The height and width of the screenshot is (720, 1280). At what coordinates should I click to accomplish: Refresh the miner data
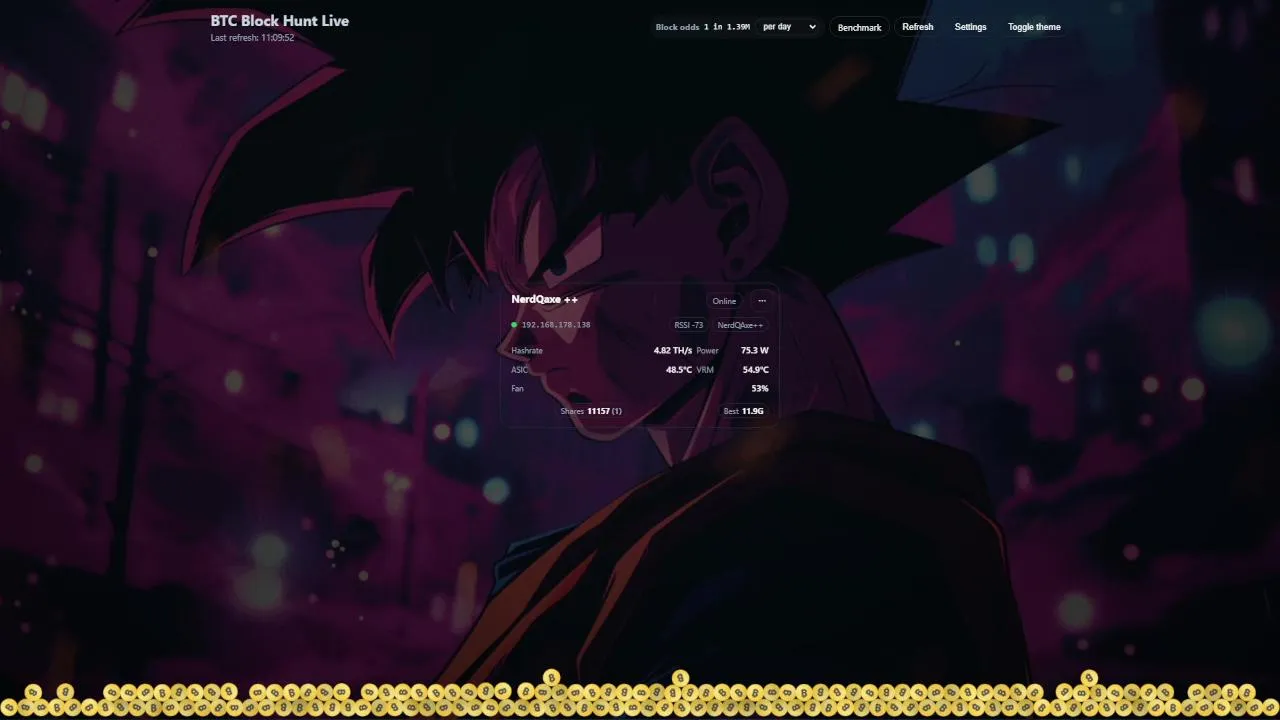917,27
